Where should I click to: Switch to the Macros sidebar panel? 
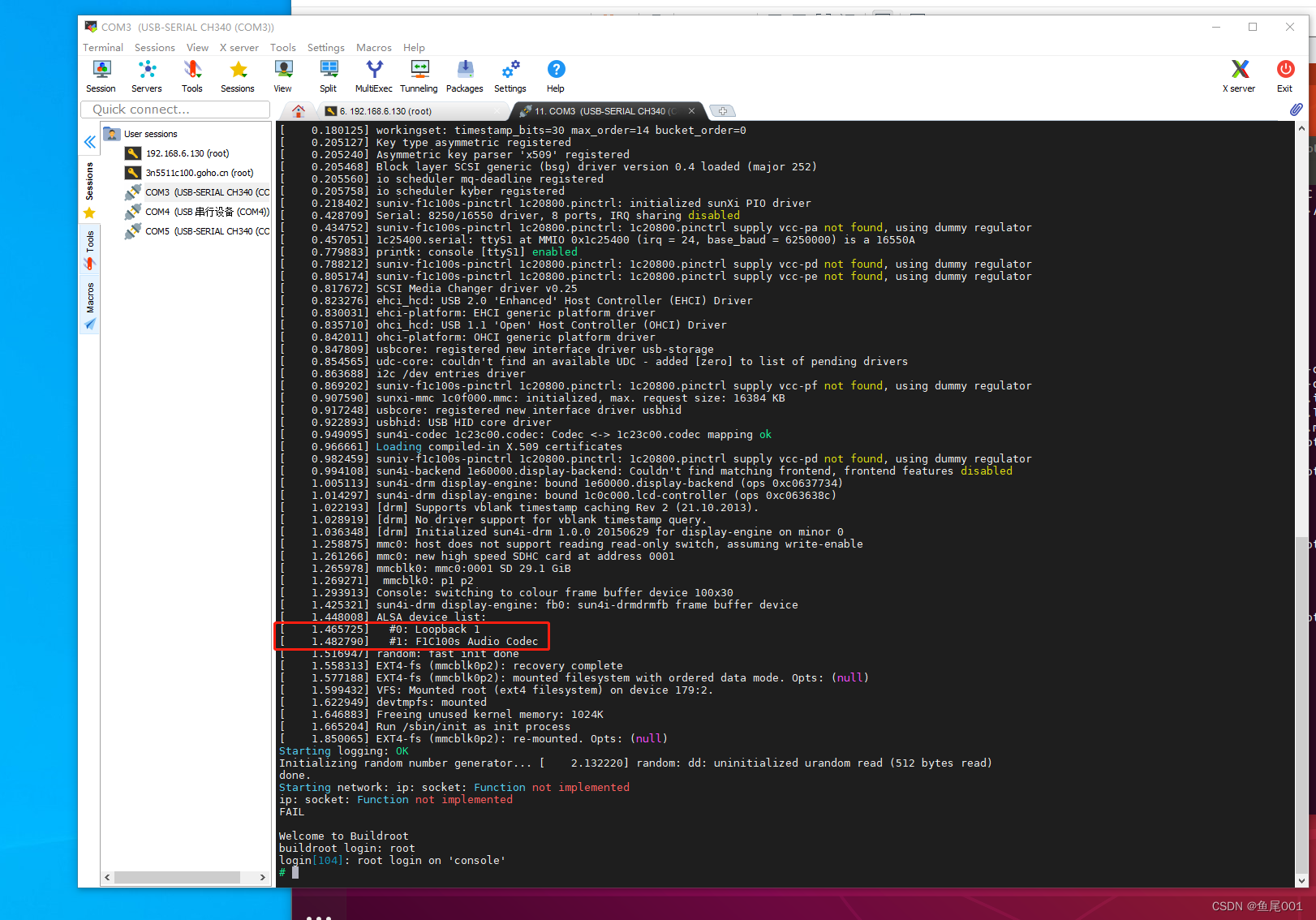[x=89, y=300]
